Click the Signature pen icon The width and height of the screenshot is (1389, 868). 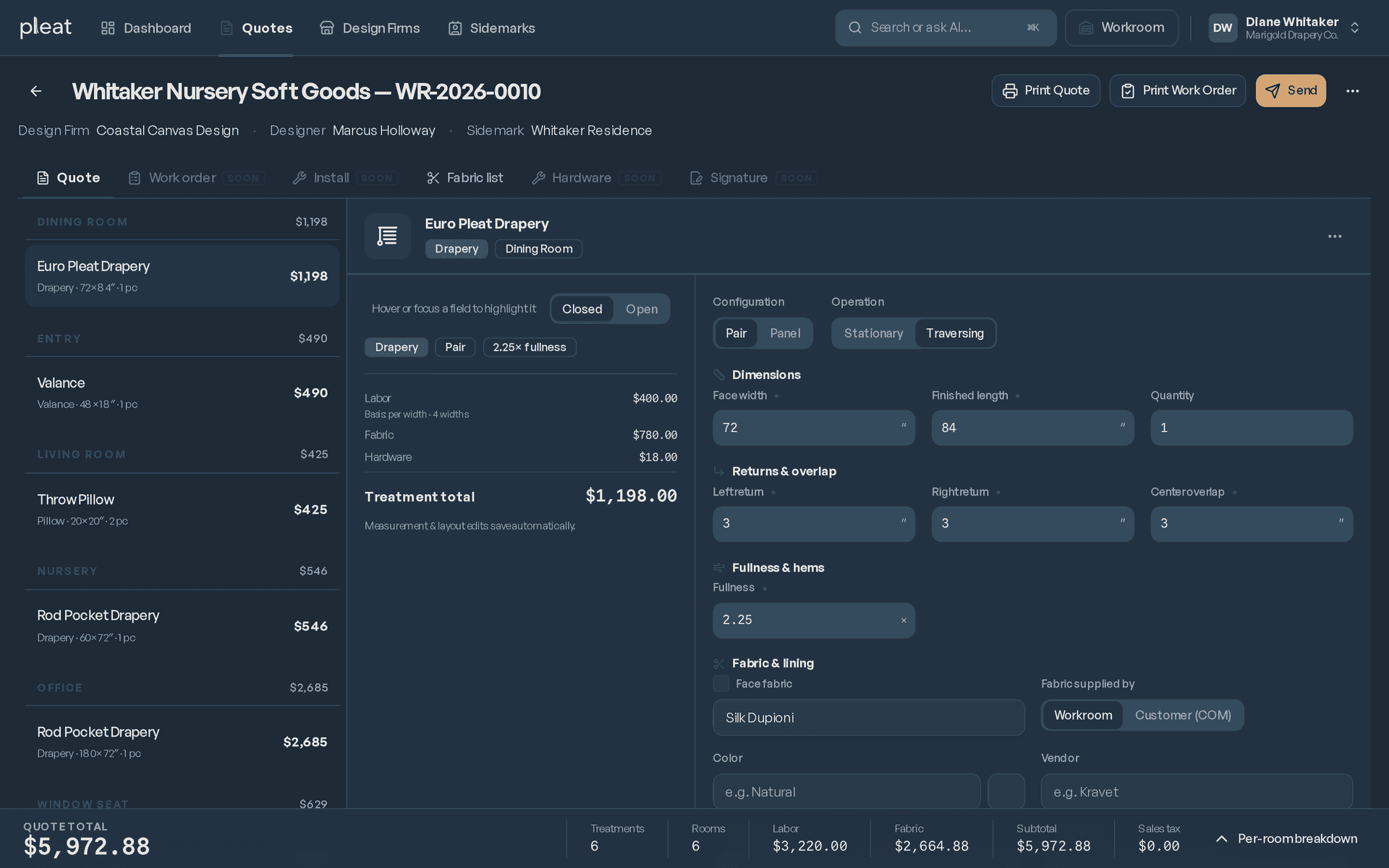pyautogui.click(x=696, y=178)
